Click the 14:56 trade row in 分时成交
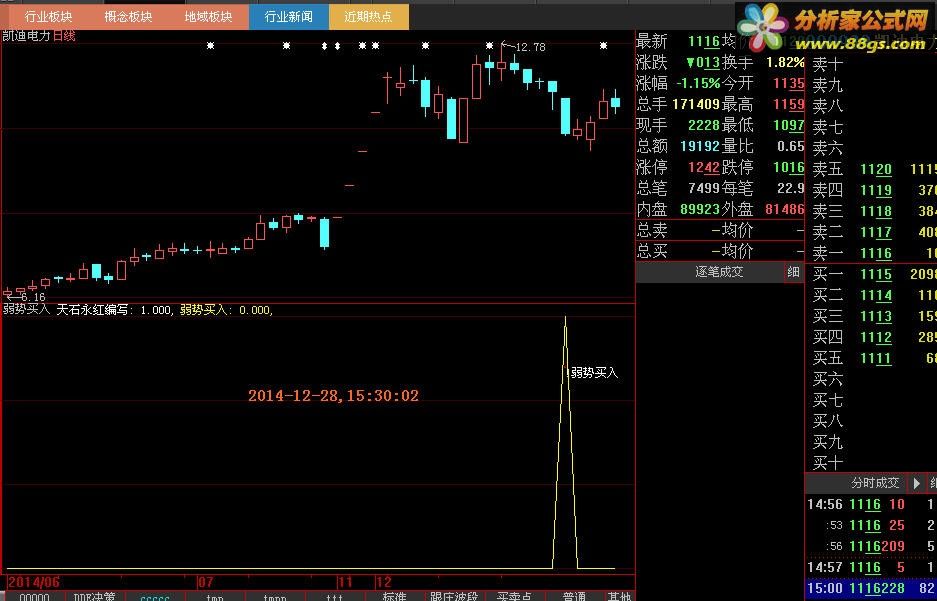 (871, 505)
